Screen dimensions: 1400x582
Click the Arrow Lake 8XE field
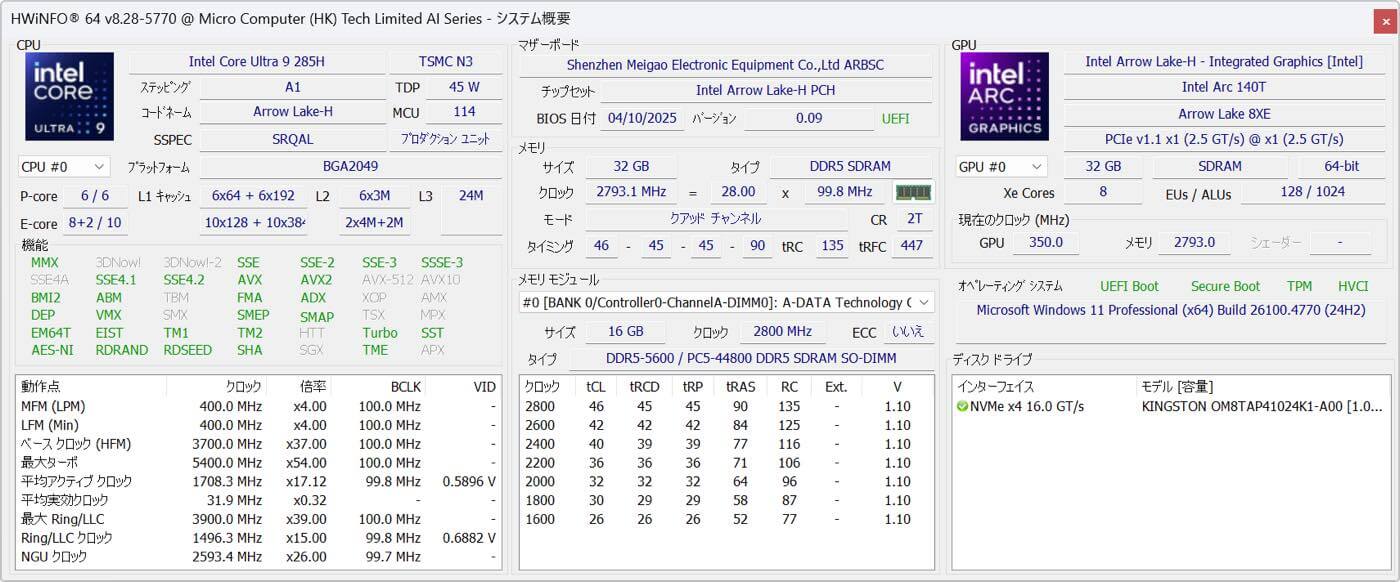[1224, 113]
